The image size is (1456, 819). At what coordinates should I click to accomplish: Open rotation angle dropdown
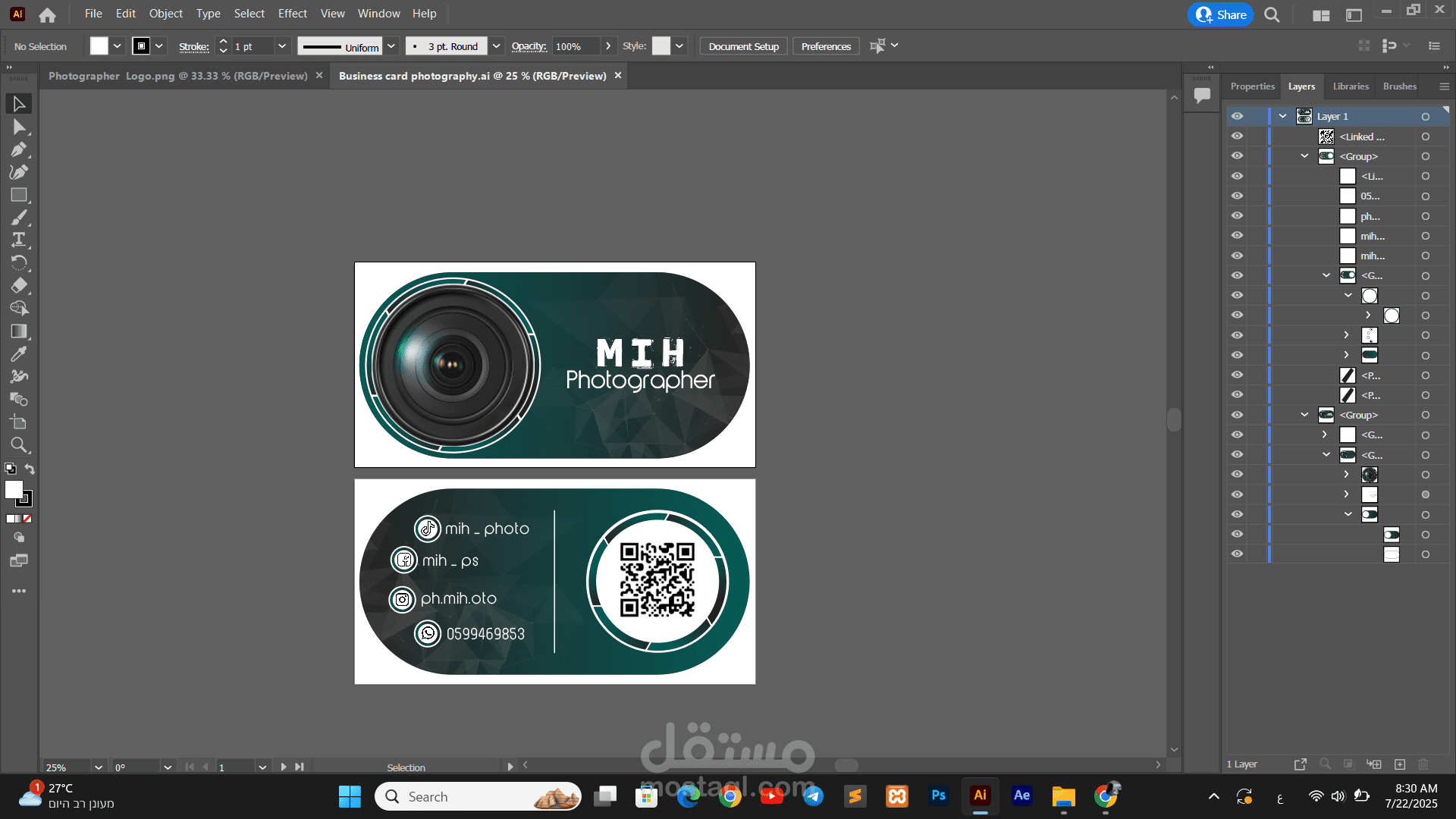(x=168, y=767)
